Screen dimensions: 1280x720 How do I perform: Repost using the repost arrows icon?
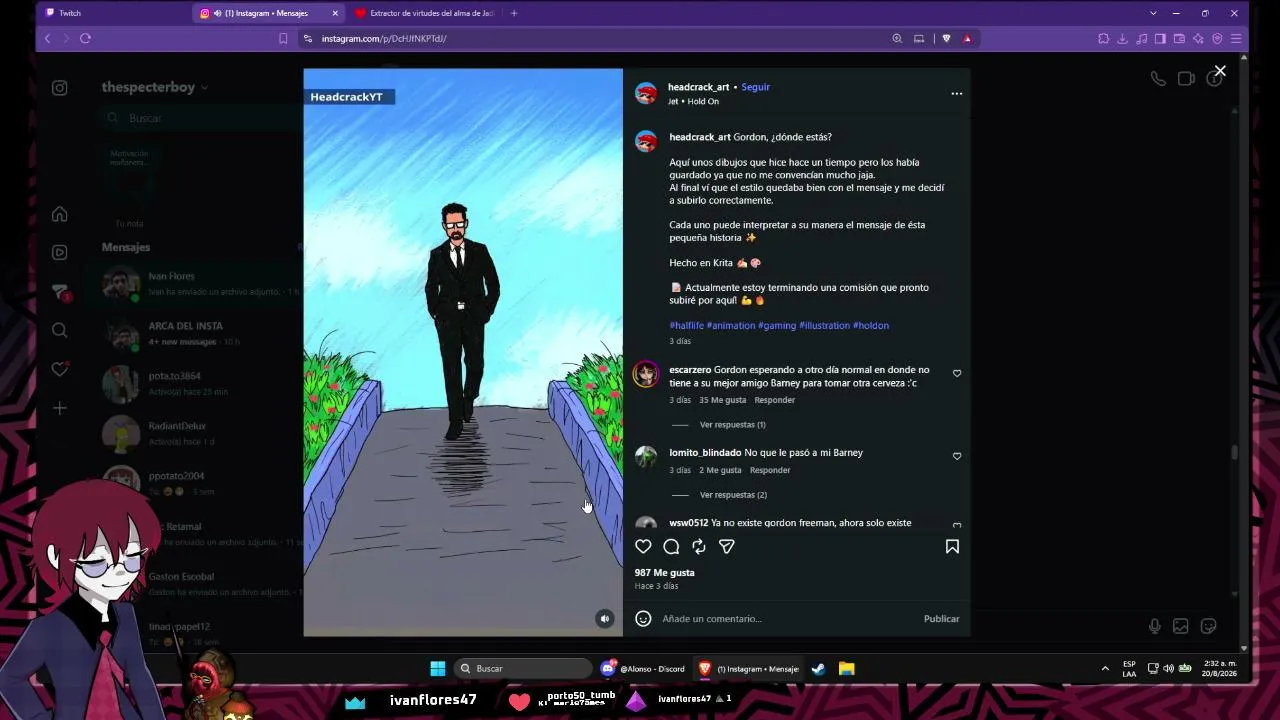click(699, 547)
